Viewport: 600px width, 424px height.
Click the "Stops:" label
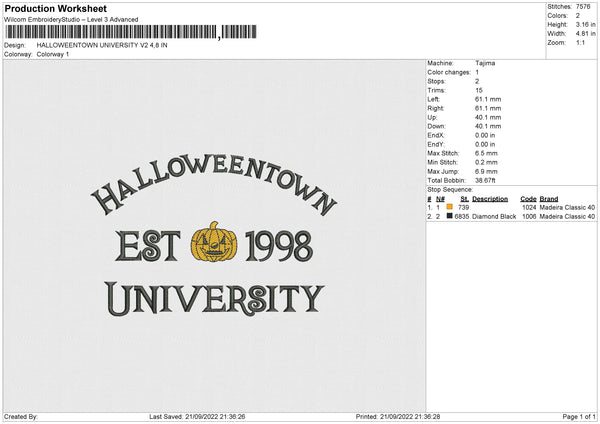point(437,82)
